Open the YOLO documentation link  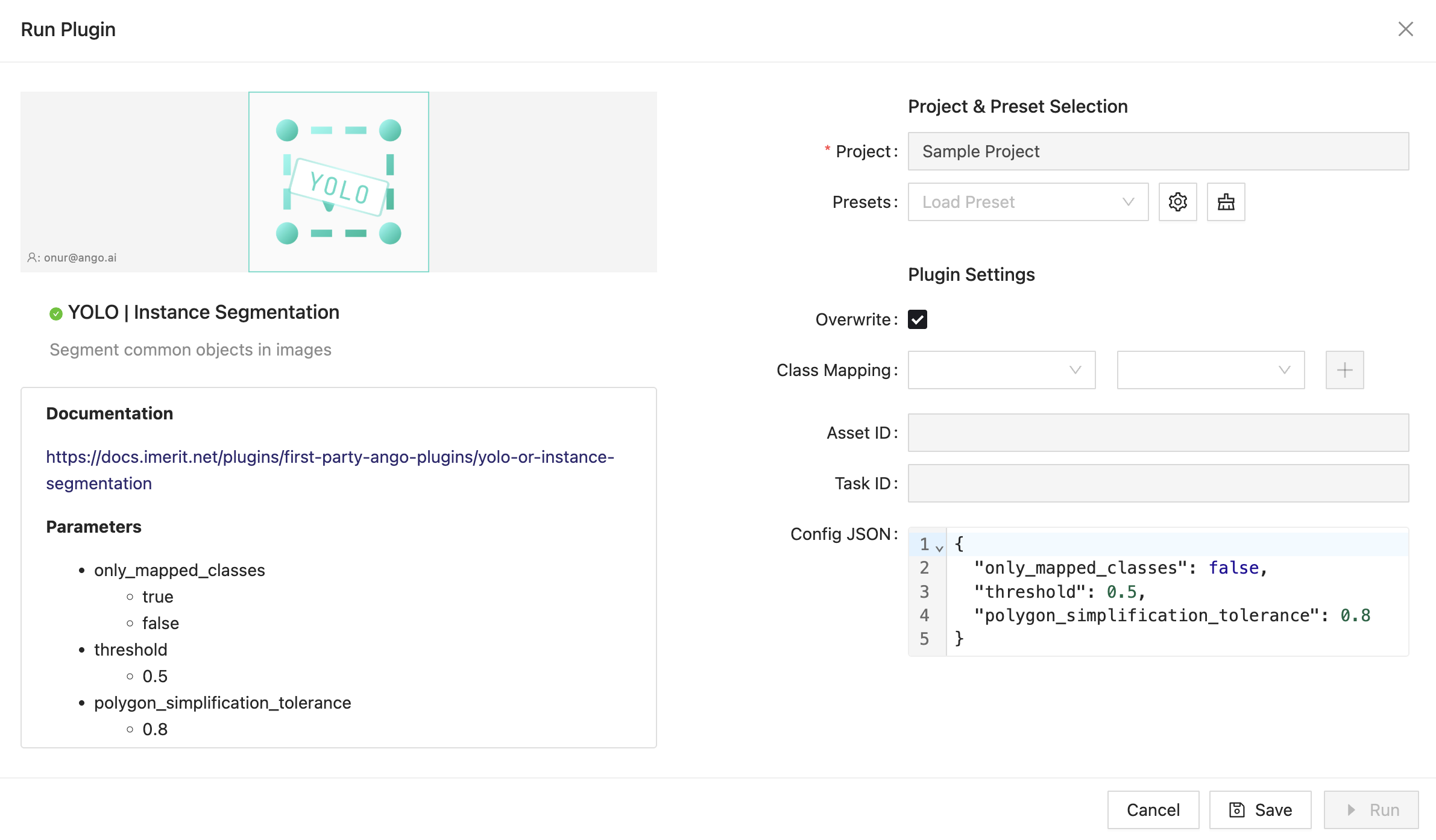330,457
